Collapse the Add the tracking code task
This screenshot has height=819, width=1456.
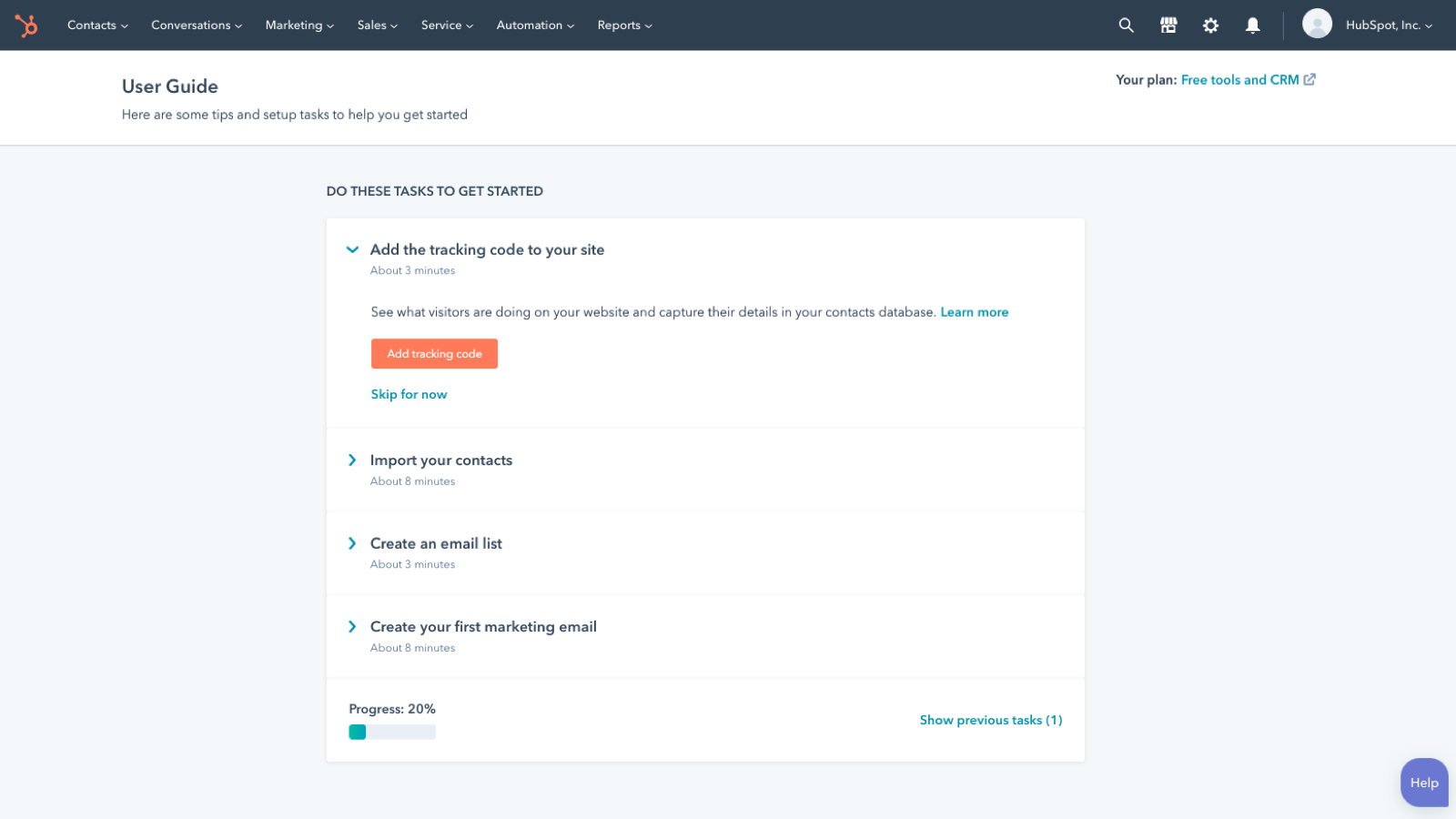click(352, 249)
